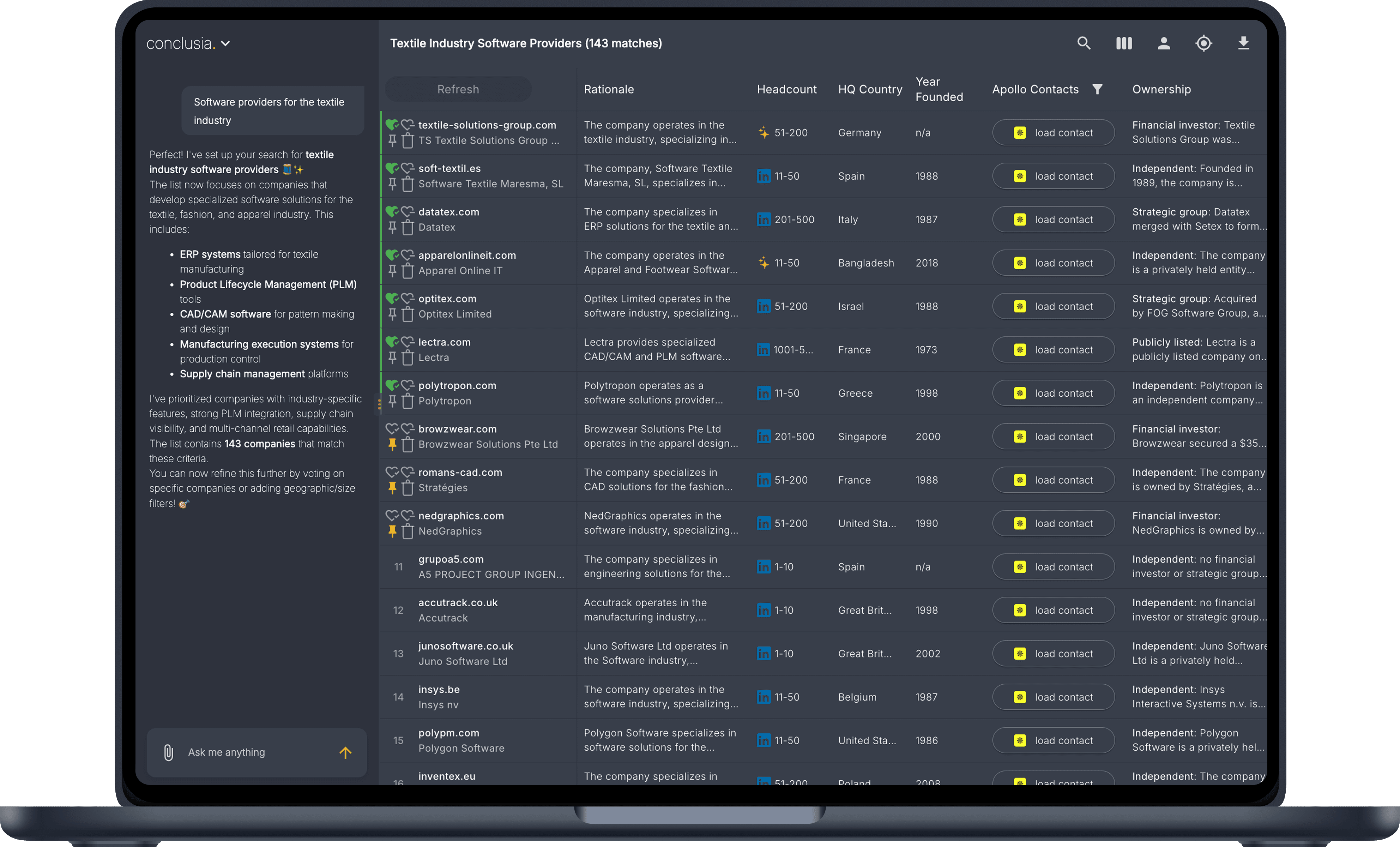Open the Apollo Contacts filter

point(1097,89)
